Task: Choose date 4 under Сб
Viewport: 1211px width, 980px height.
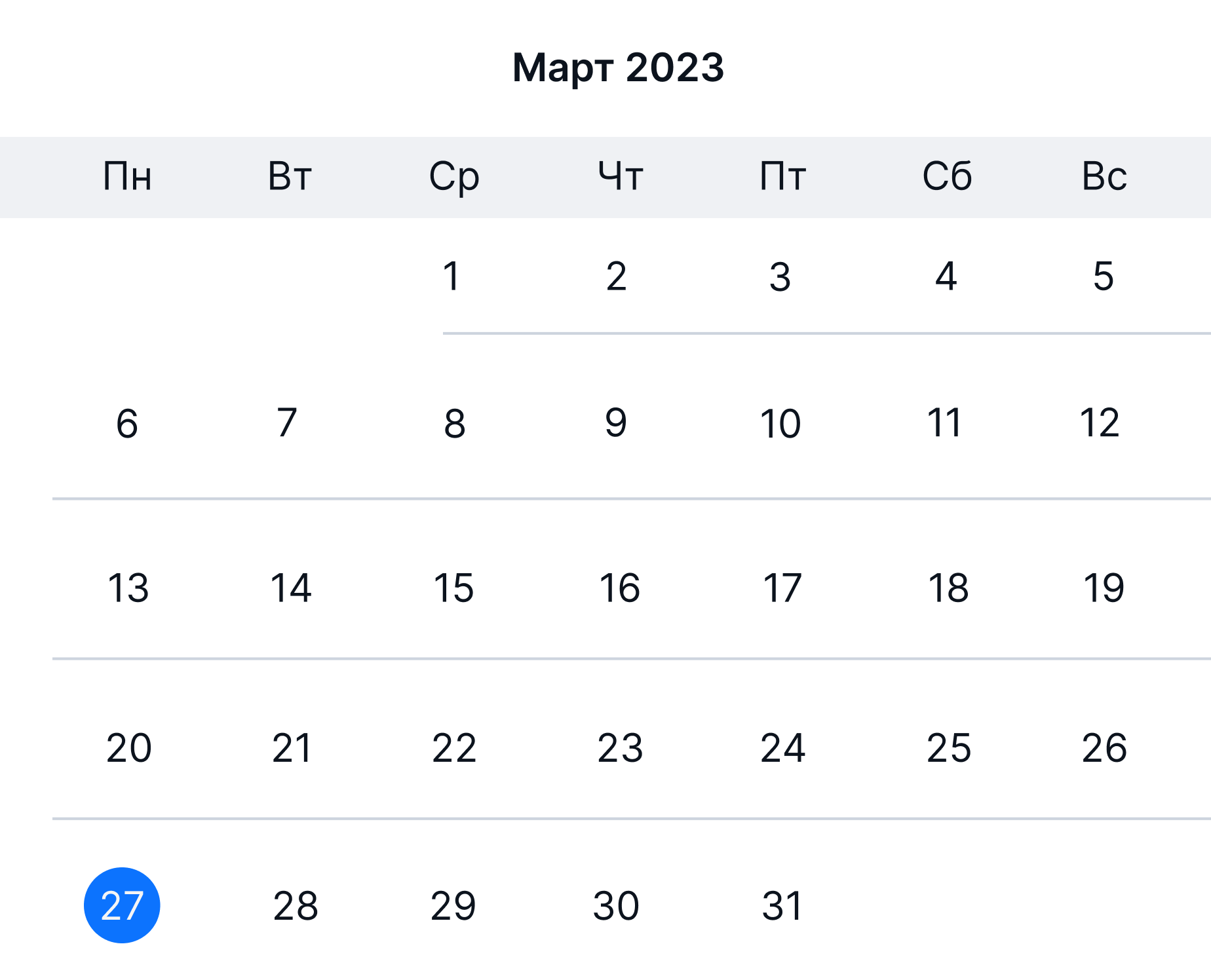Action: 946,276
